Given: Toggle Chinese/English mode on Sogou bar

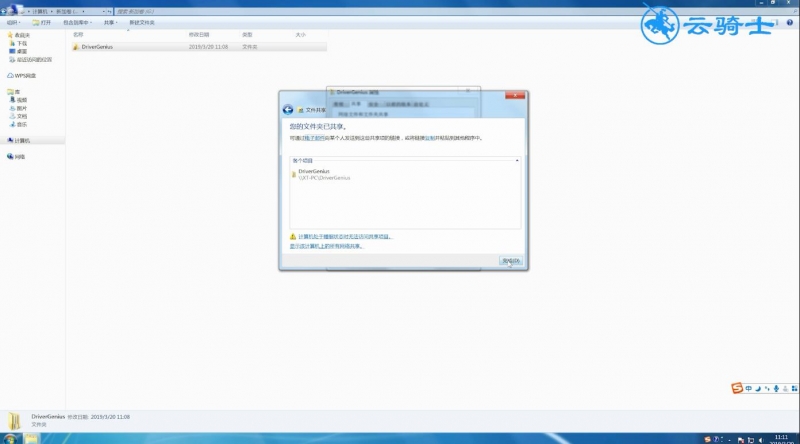Looking at the screenshot, I should coord(748,389).
